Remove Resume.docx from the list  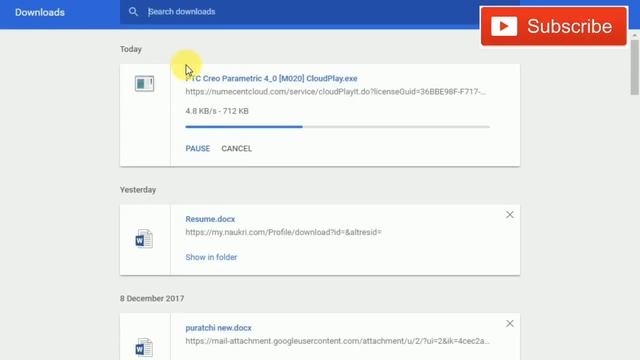pyautogui.click(x=510, y=215)
